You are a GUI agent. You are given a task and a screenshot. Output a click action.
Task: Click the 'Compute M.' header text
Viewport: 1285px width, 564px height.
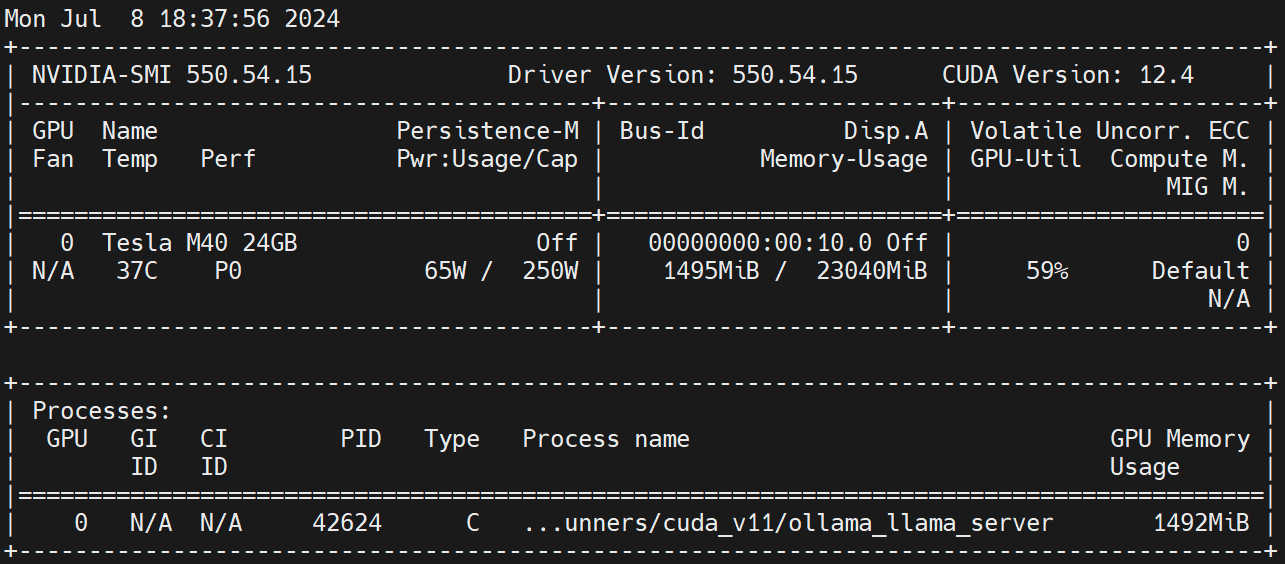click(x=1180, y=159)
